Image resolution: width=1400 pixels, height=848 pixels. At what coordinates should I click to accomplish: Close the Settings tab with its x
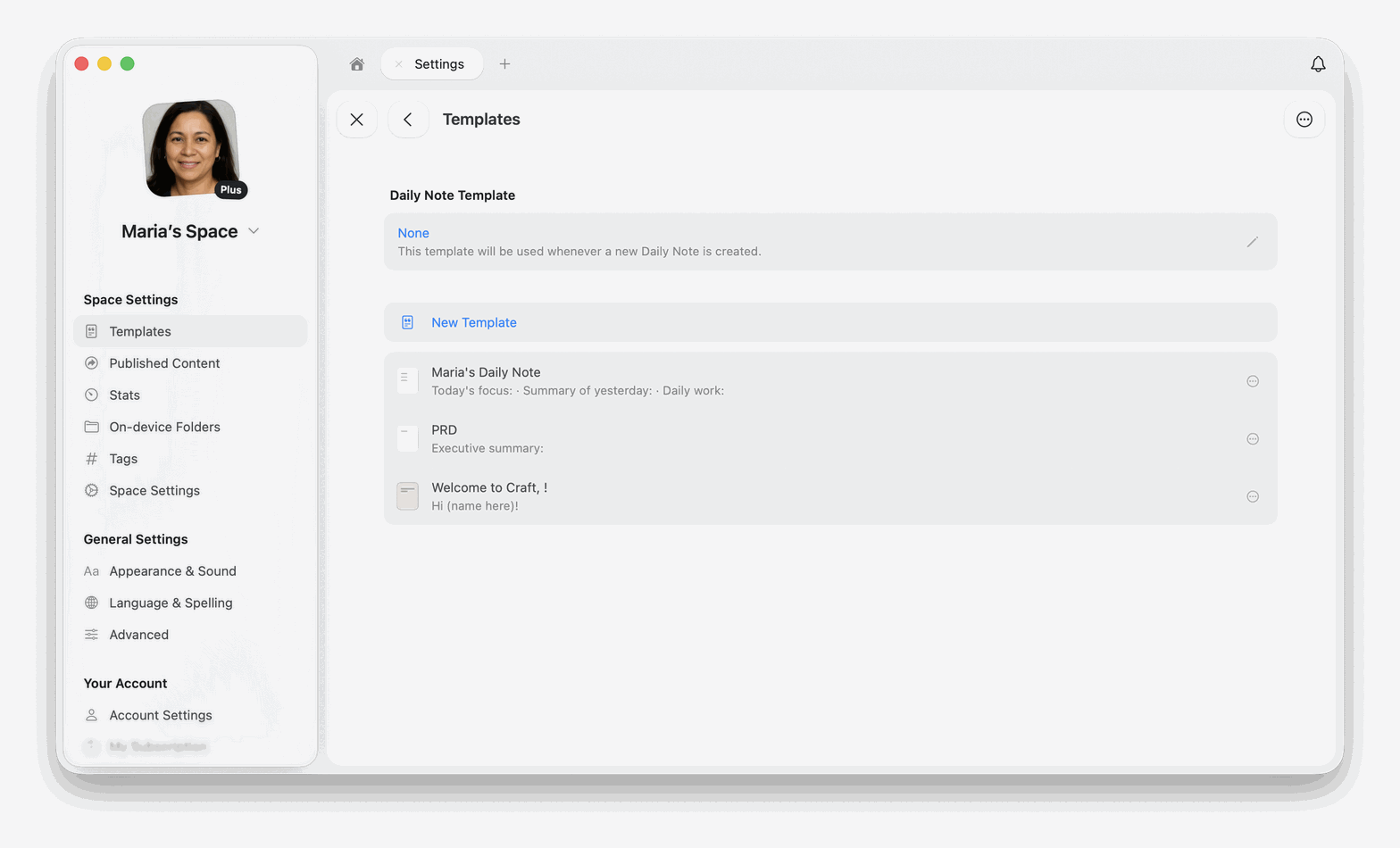tap(398, 64)
